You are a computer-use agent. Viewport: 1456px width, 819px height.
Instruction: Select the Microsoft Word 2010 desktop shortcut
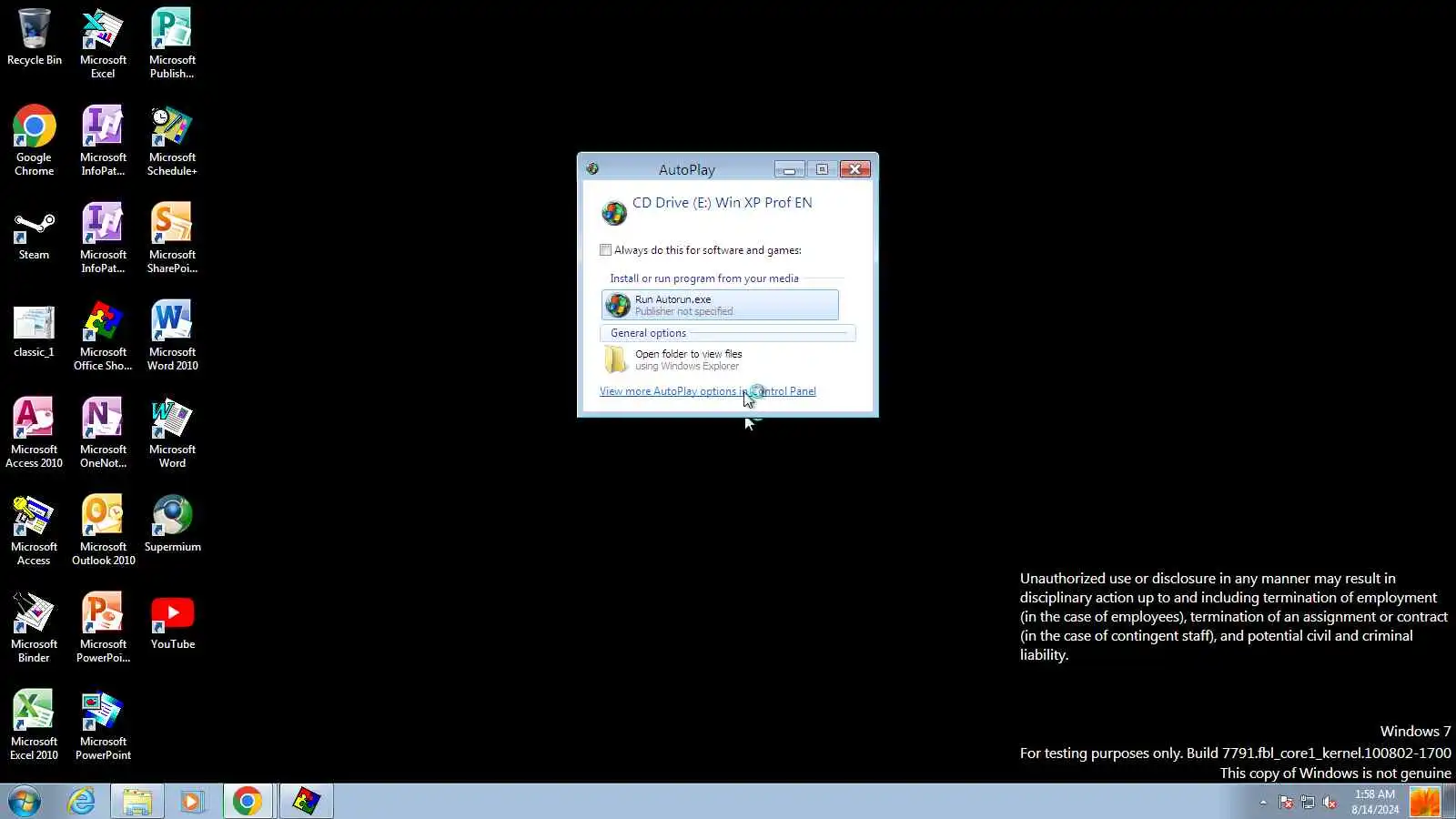[x=172, y=336]
